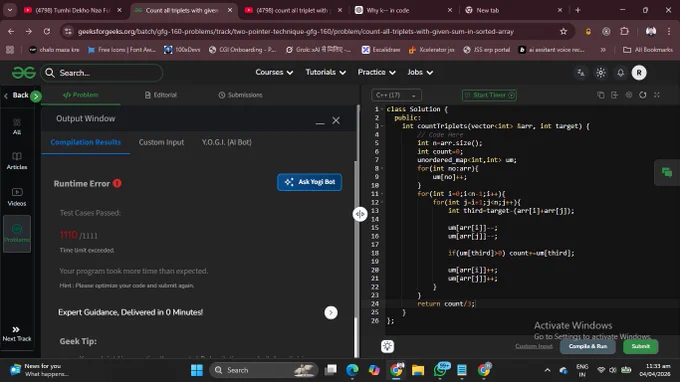Open the All Bookmarks folder
Image resolution: width=680 pixels, height=382 pixels.
pyautogui.click(x=648, y=50)
